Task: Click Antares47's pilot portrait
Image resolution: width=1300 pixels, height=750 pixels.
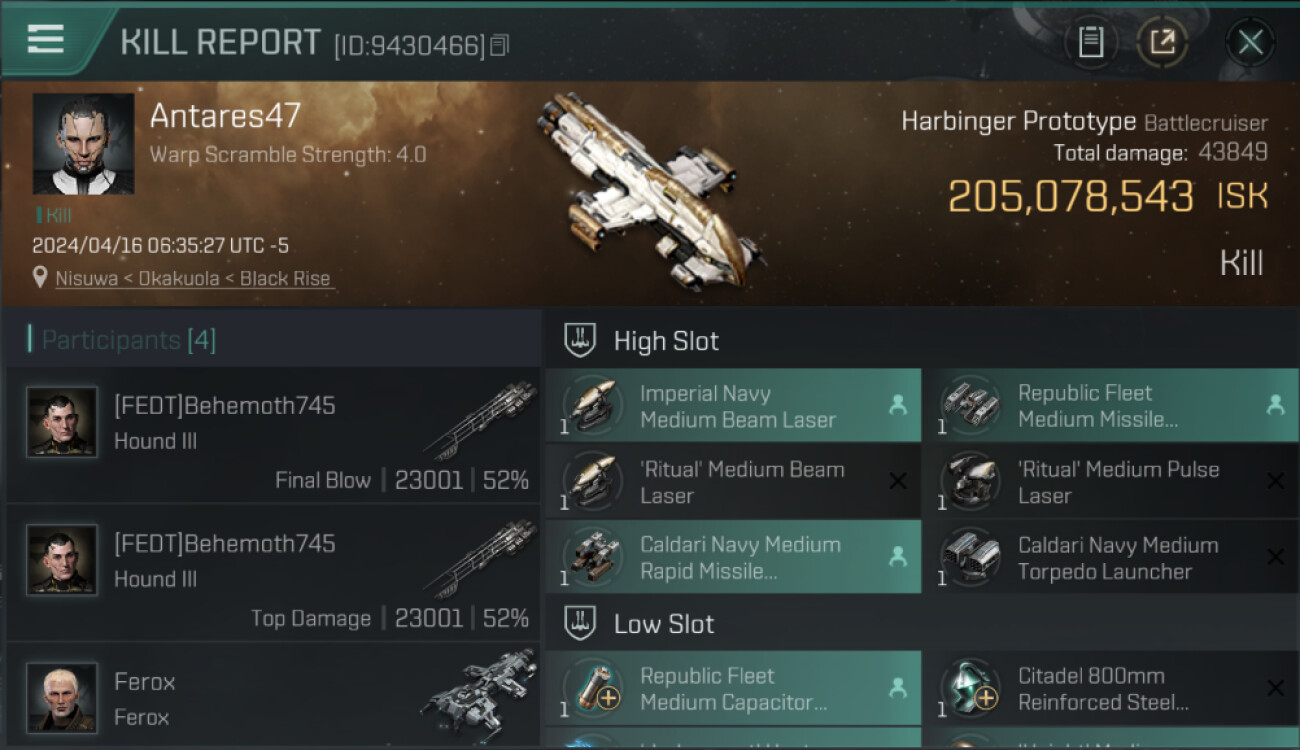Action: point(83,143)
